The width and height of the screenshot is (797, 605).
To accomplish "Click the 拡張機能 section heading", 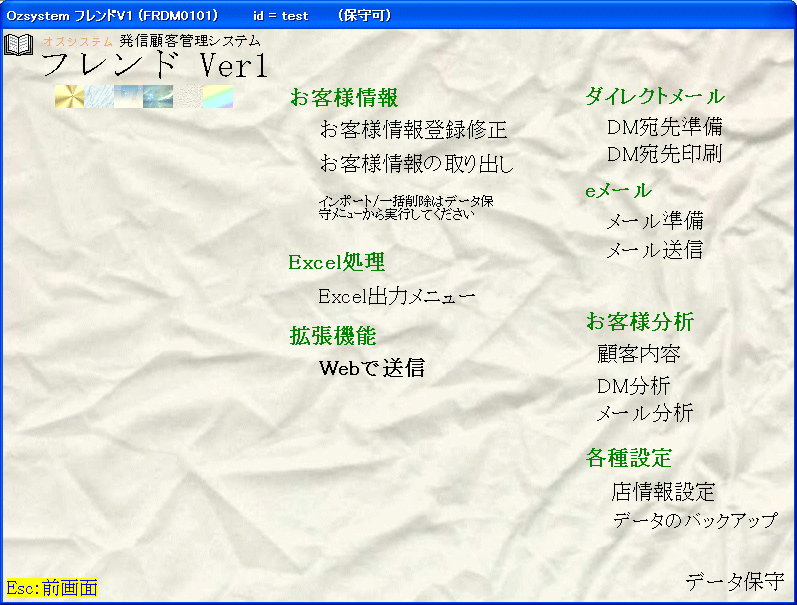I will (x=333, y=336).
